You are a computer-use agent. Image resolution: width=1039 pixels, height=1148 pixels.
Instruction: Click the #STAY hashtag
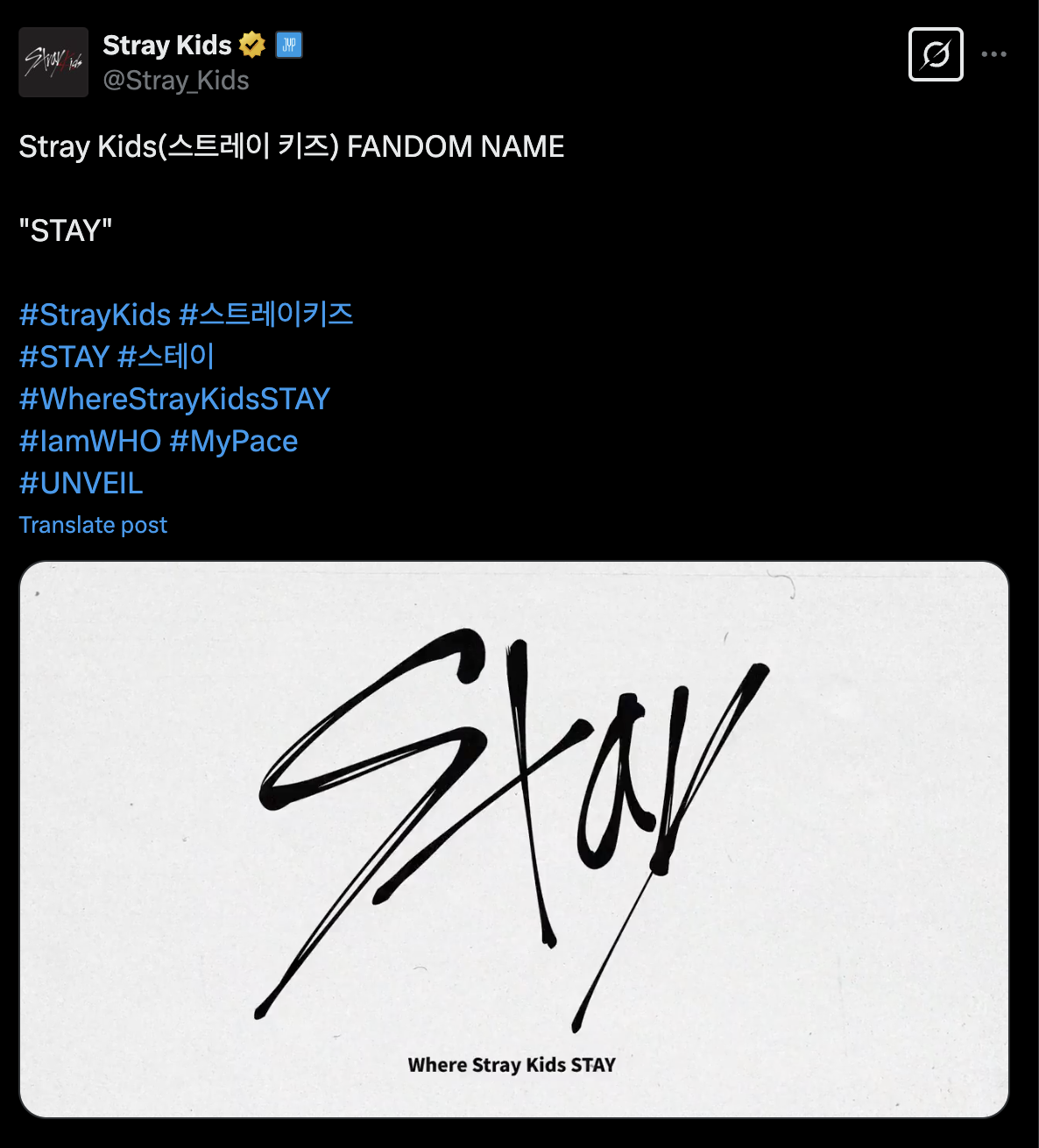[64, 357]
